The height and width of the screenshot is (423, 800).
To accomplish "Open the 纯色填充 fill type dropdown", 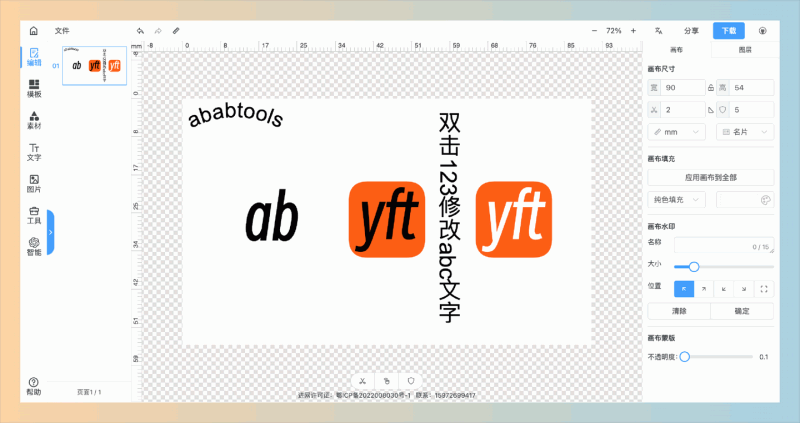I will coord(677,200).
